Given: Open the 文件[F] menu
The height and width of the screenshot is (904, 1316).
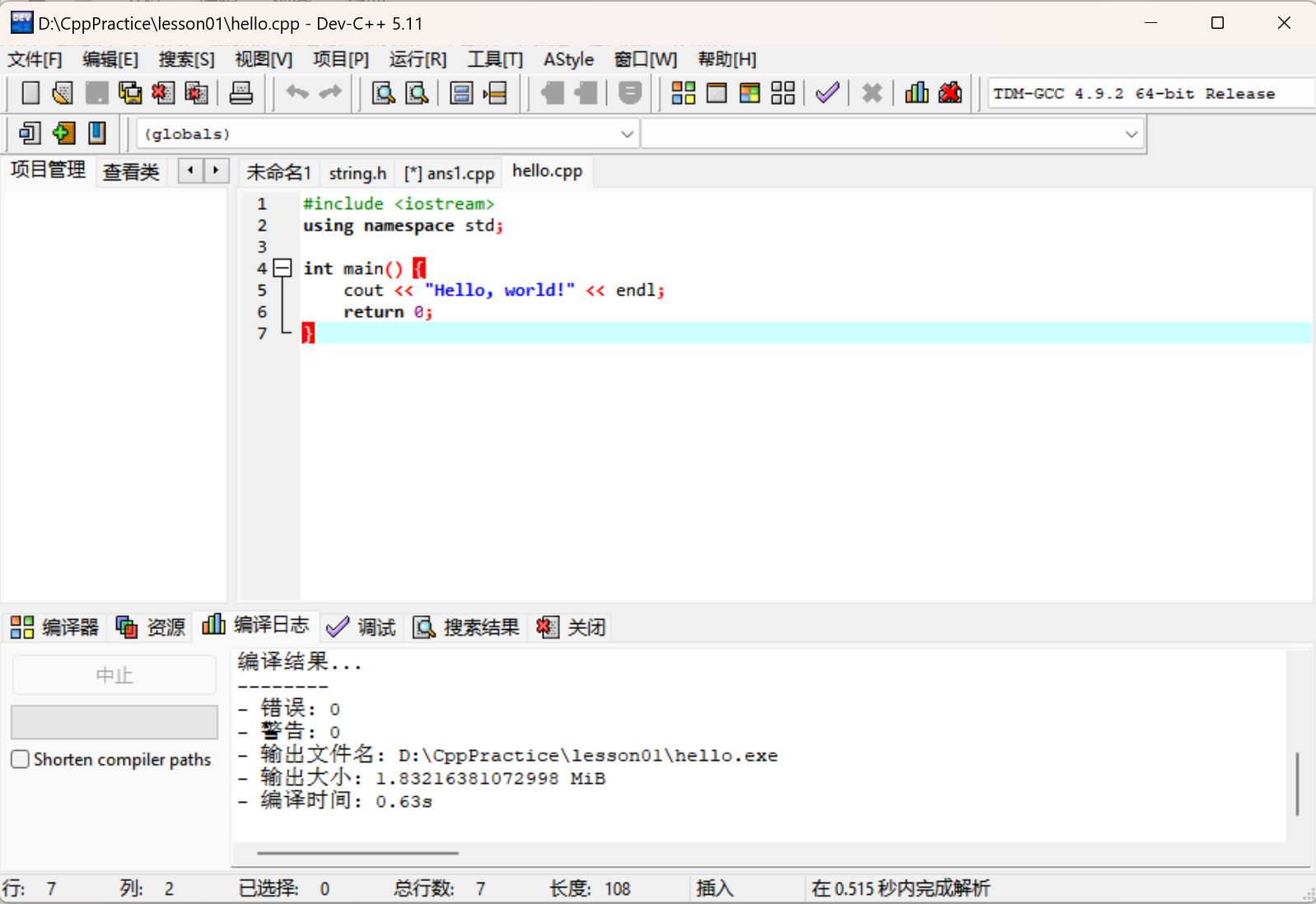Looking at the screenshot, I should click(x=35, y=59).
